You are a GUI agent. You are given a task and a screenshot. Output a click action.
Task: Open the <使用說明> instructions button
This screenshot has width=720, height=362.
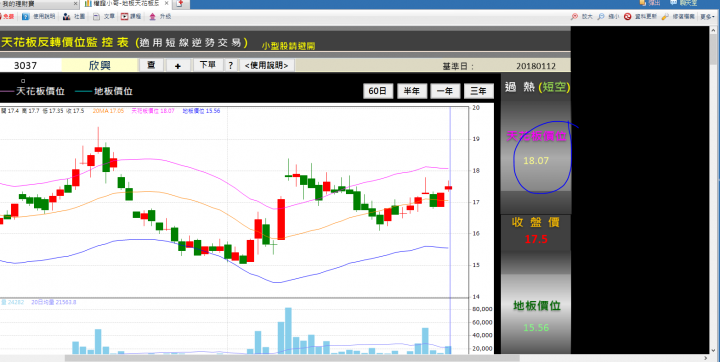pyautogui.click(x=266, y=66)
